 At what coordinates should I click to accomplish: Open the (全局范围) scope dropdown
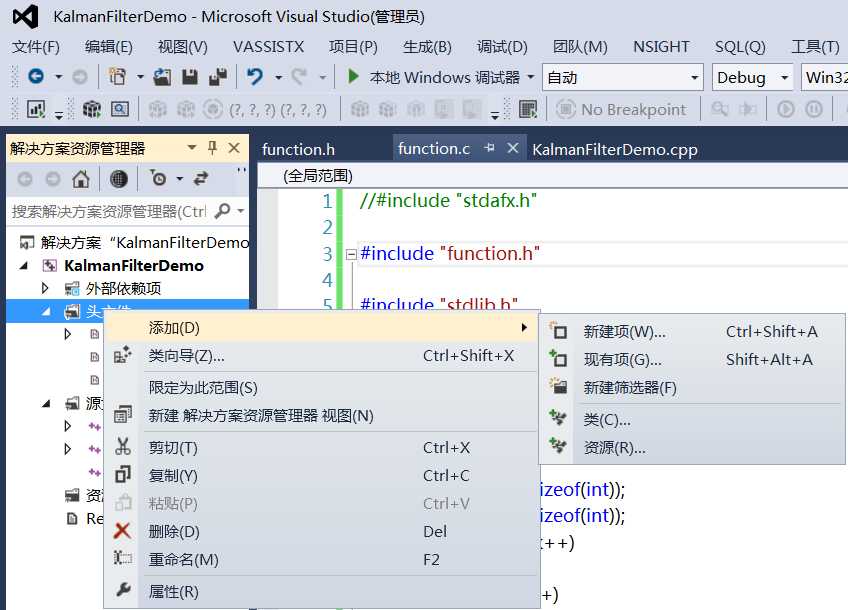coord(553,176)
